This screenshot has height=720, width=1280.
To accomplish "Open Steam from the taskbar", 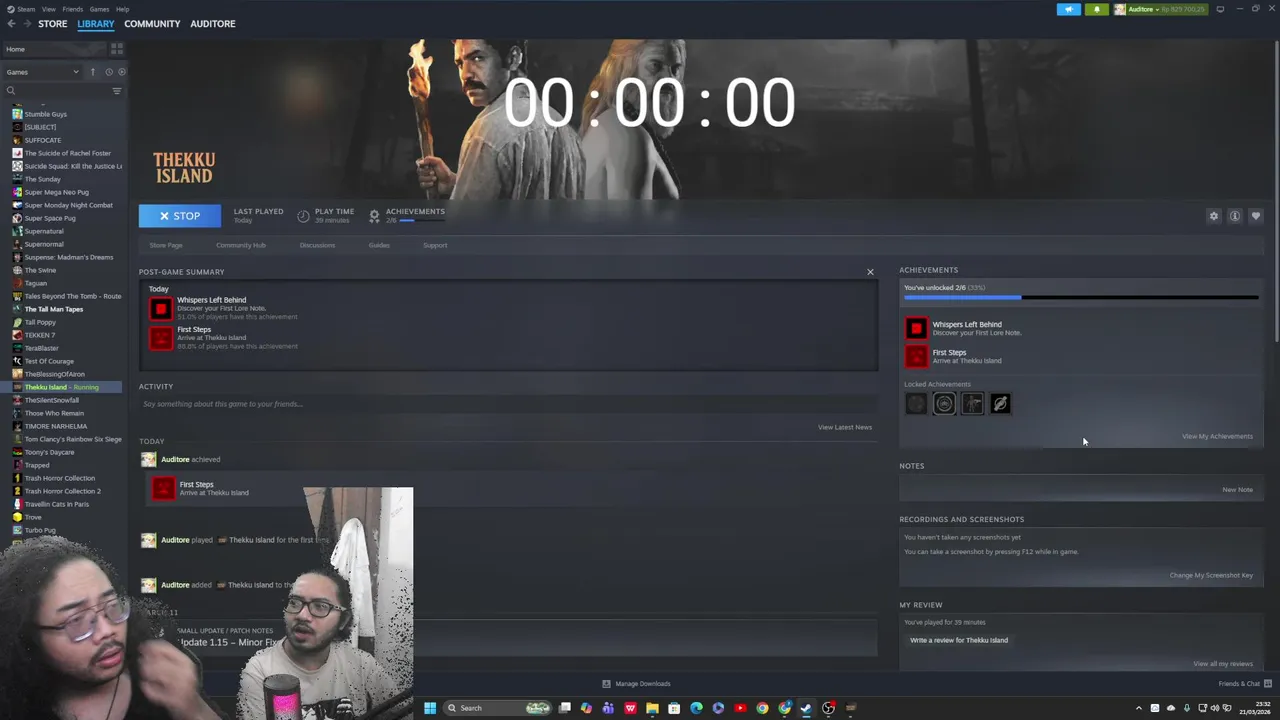I will (806, 708).
